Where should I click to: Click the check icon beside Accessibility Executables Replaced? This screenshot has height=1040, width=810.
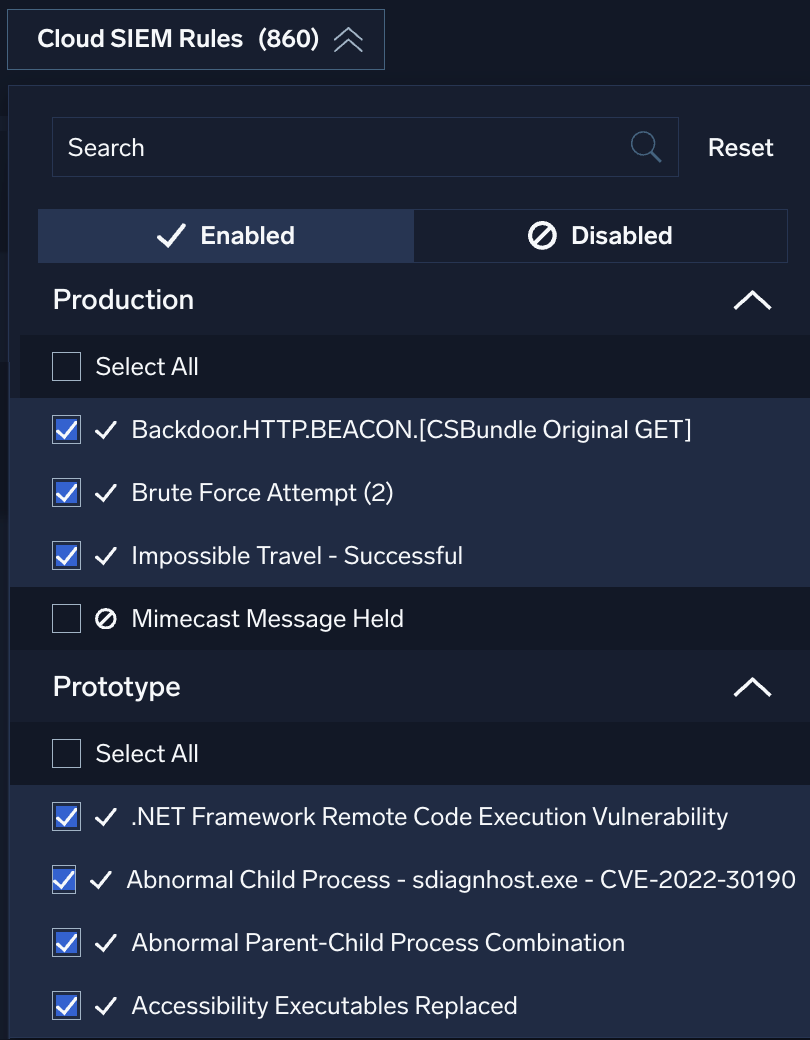coord(105,1005)
